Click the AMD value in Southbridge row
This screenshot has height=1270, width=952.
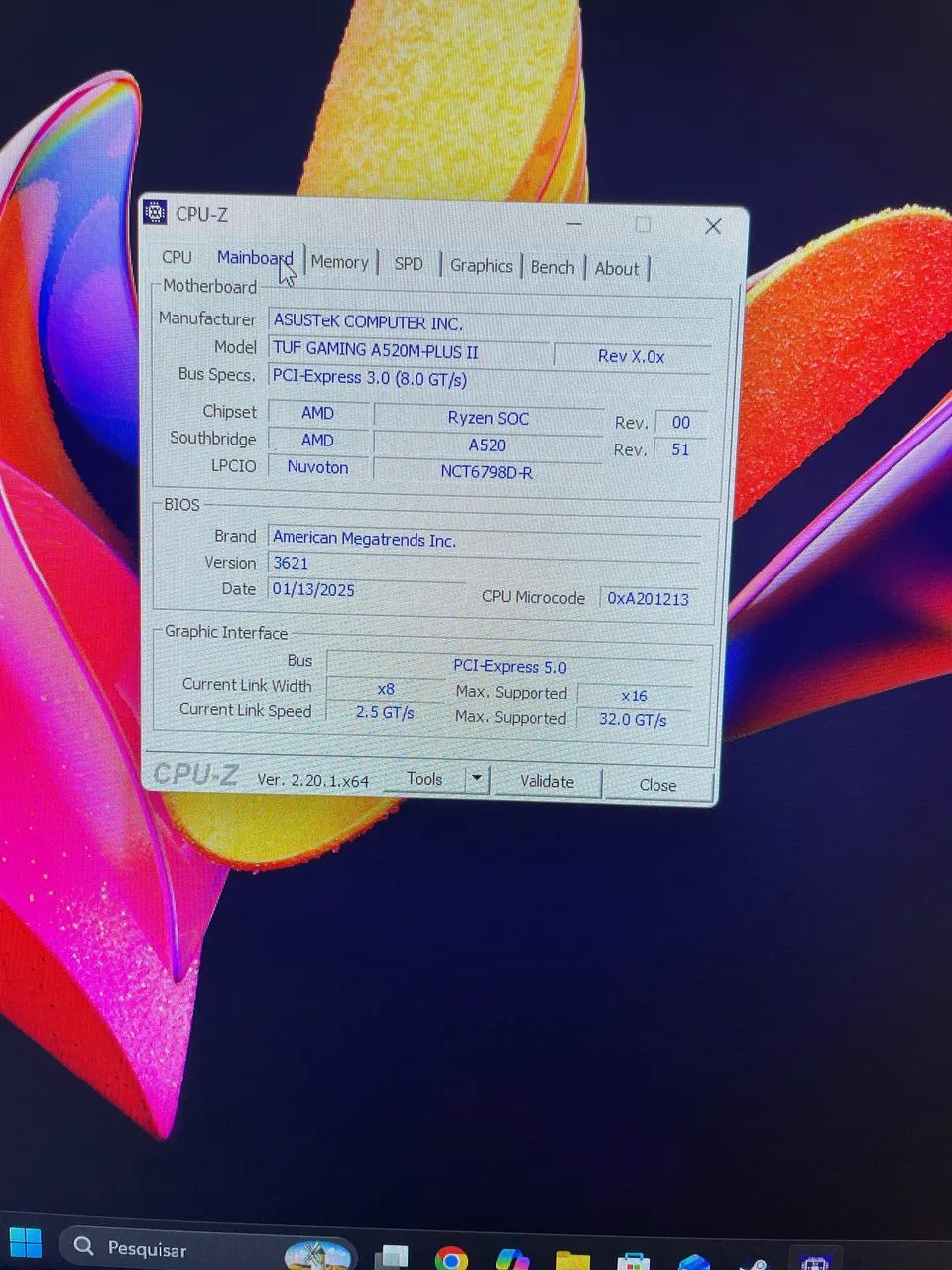coord(317,440)
